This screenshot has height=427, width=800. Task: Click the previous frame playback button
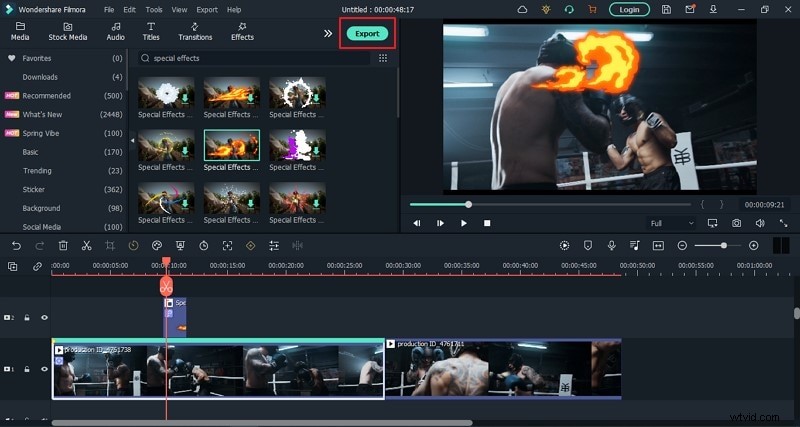pyautogui.click(x=417, y=223)
